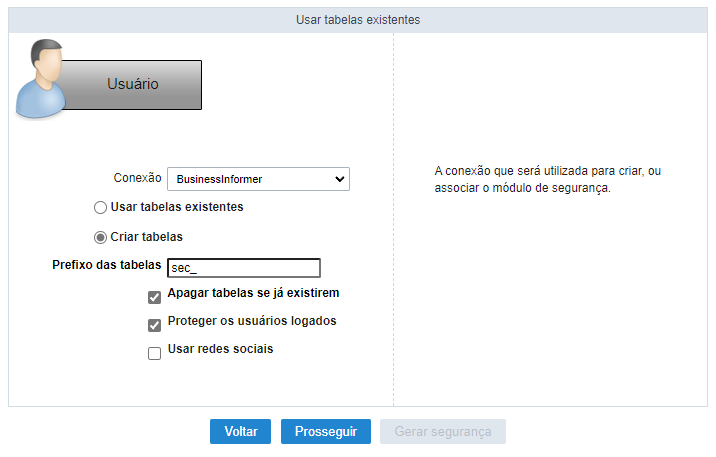
Task: Select the 'Usar tabelas existentes' radio button
Action: [x=100, y=208]
